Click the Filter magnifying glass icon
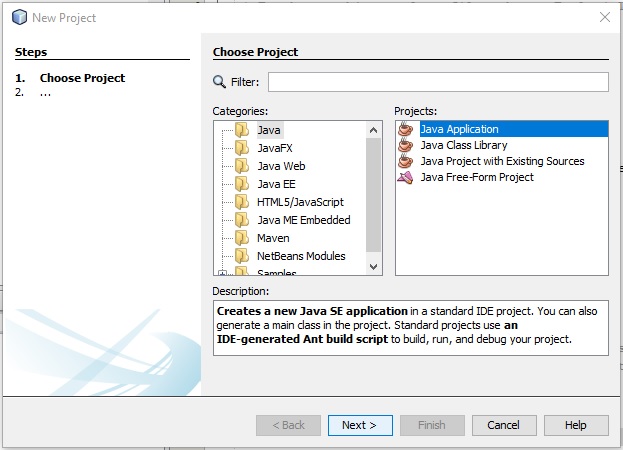623x450 pixels. tap(219, 82)
